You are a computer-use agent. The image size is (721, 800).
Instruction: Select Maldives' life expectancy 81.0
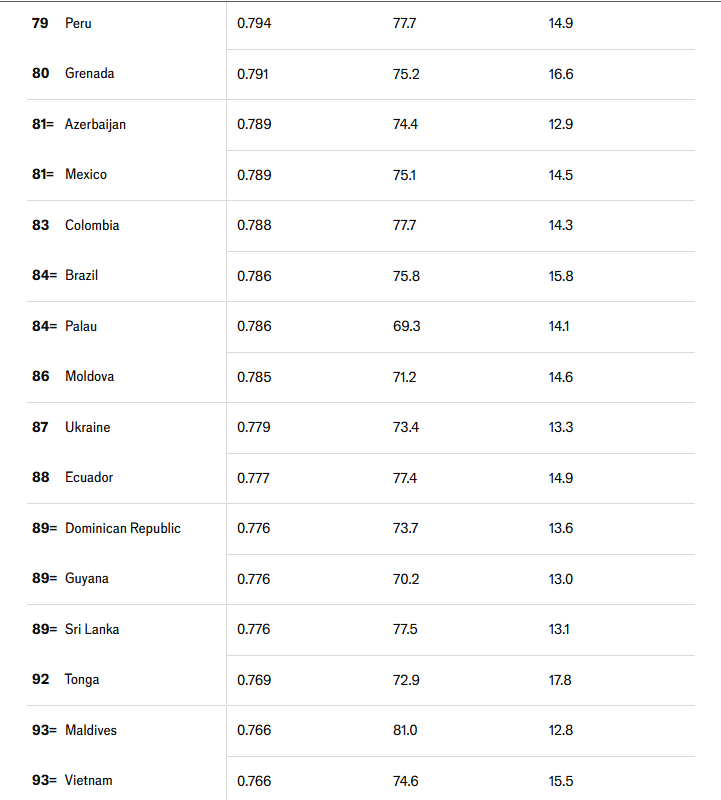(405, 731)
